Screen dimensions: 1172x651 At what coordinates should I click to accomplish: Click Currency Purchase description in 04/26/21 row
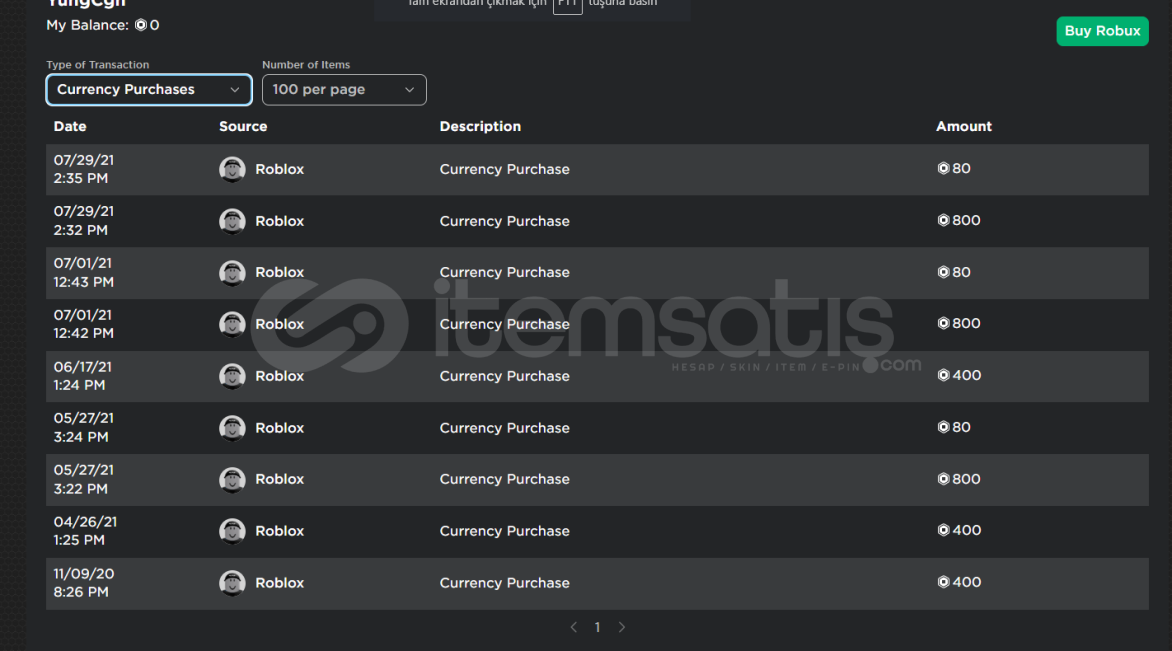pos(505,531)
